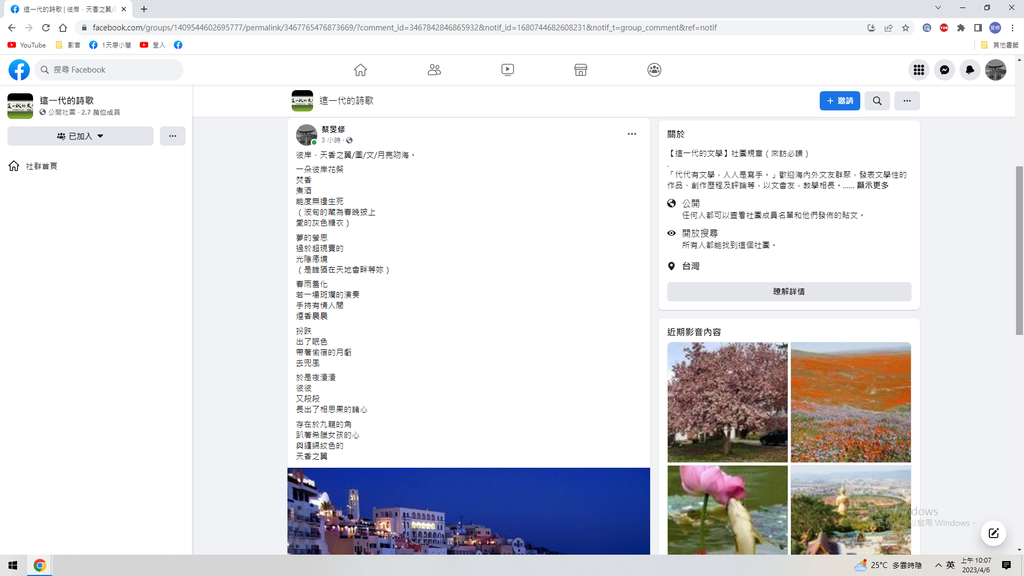Click the Chrome icon in Windows taskbar
The height and width of the screenshot is (576, 1024).
tap(40, 565)
